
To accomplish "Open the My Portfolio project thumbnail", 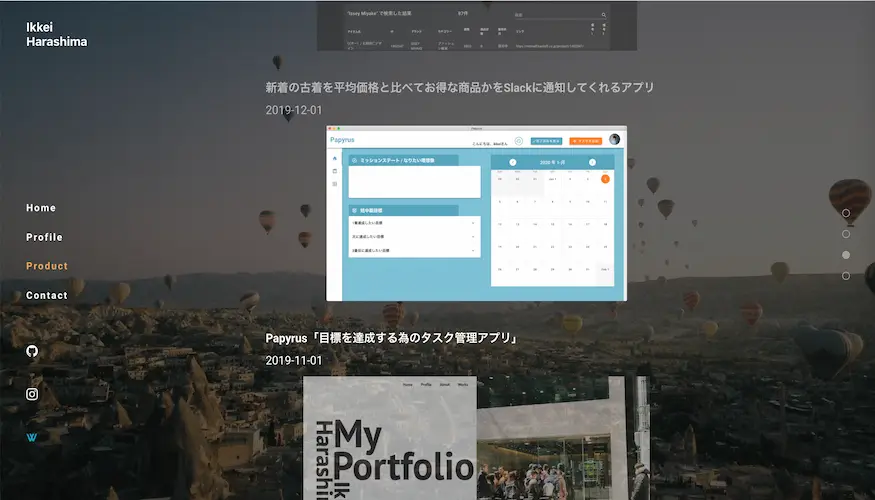I will (476, 438).
